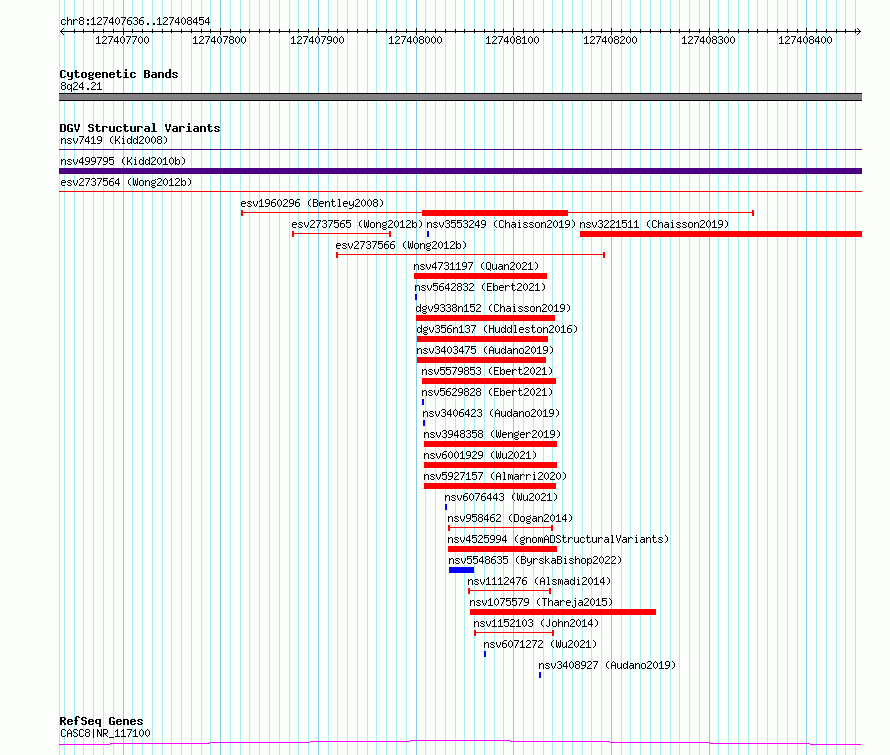This screenshot has height=755, width=890.
Task: Select dgv356n137 (Huddleston2016) label
Action: point(497,329)
